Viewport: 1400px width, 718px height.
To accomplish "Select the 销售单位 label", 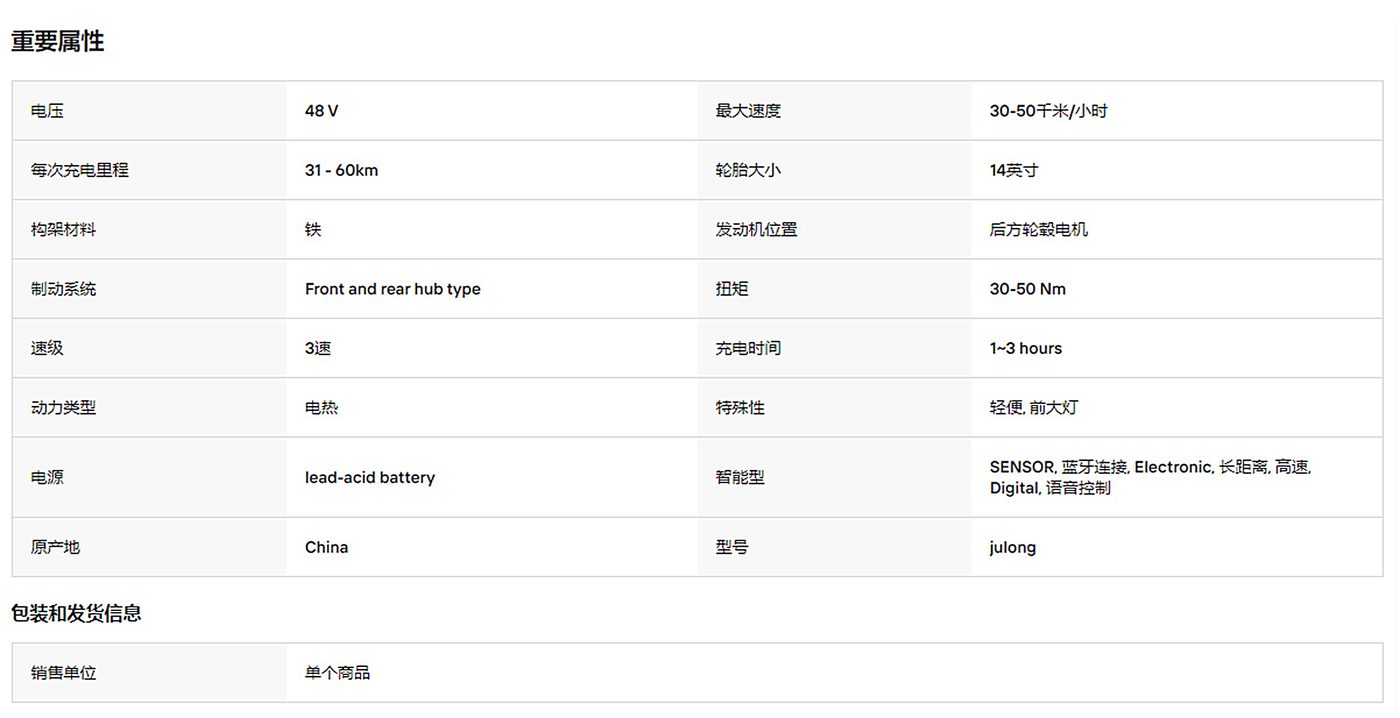I will click(x=64, y=673).
